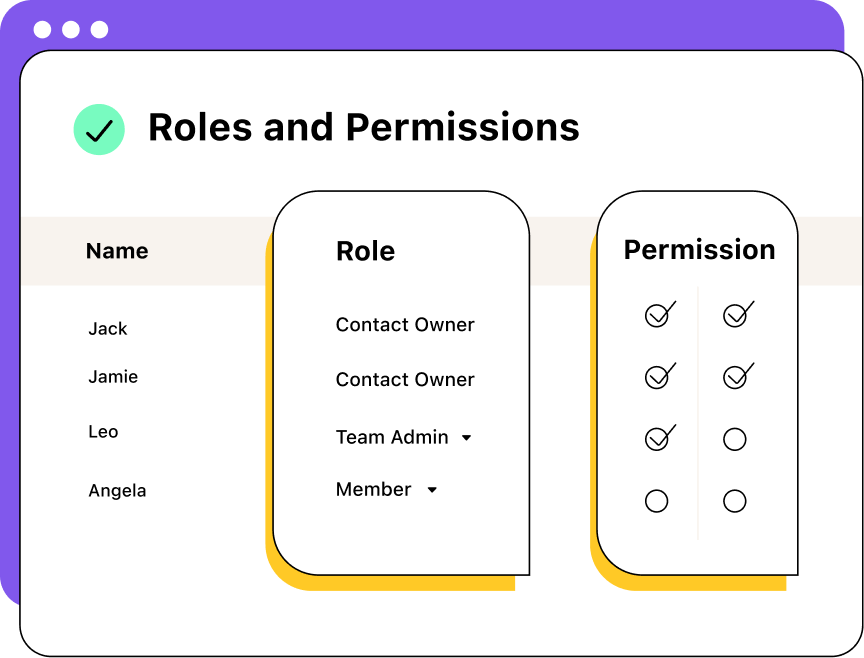Open the Team Admin role dropdown arrow
Viewport: 864px width, 658px height.
point(466,438)
